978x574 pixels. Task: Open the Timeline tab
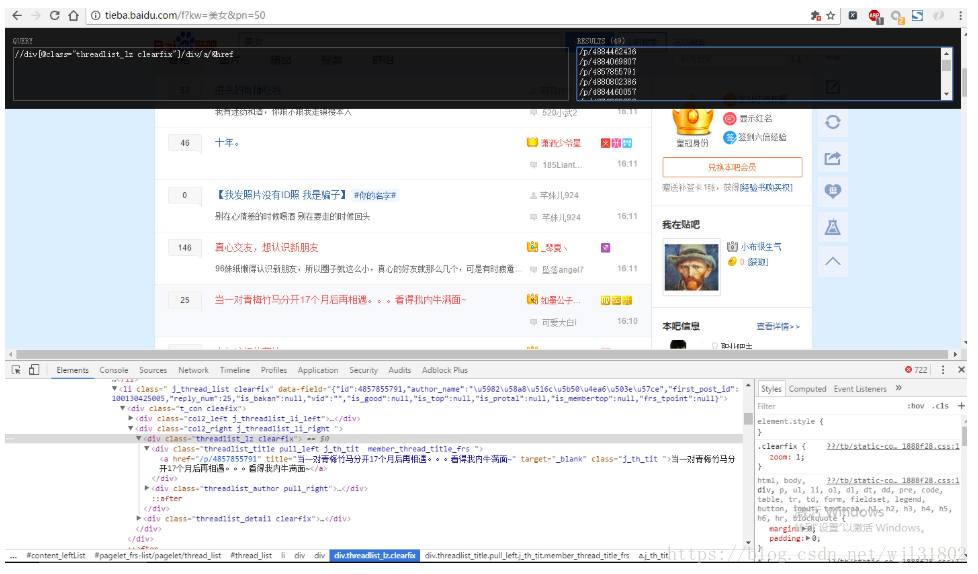pyautogui.click(x=235, y=370)
